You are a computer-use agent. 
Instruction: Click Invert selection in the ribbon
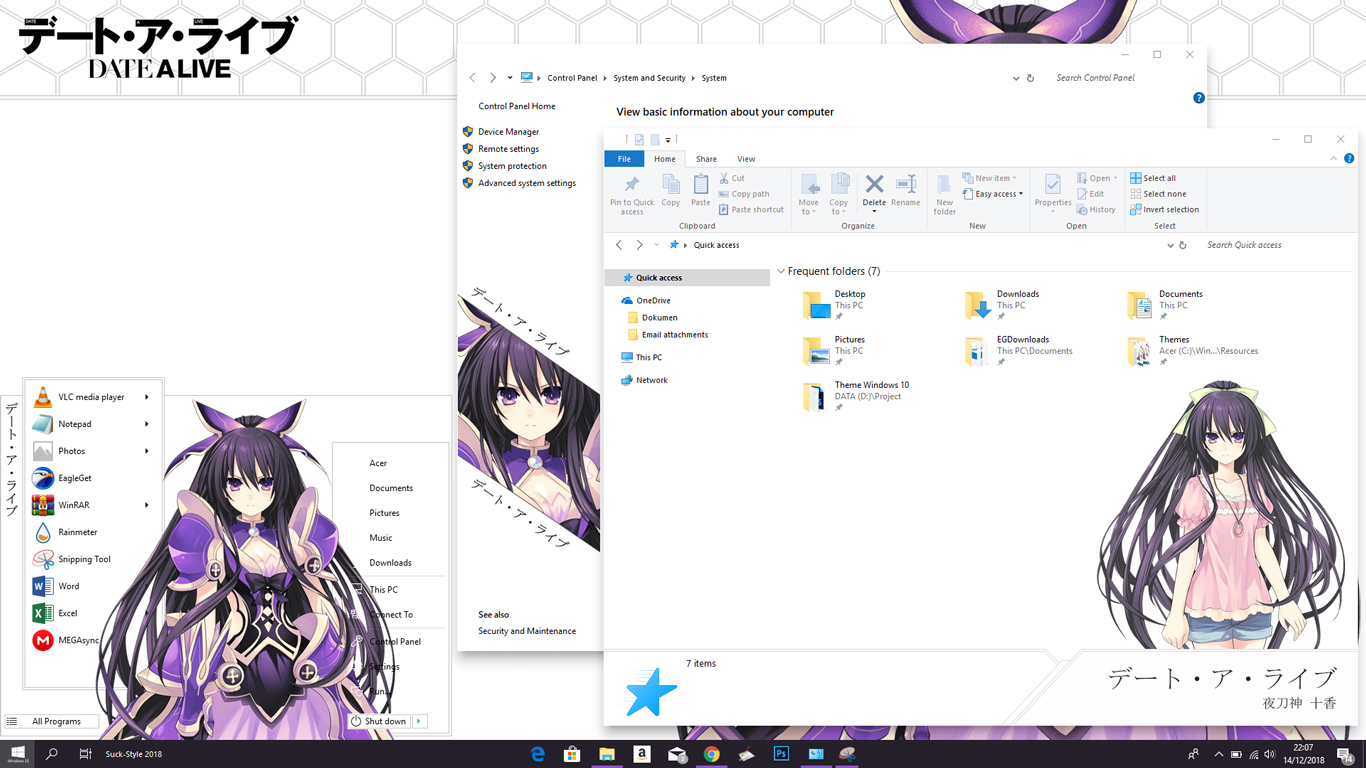pyautogui.click(x=1165, y=210)
